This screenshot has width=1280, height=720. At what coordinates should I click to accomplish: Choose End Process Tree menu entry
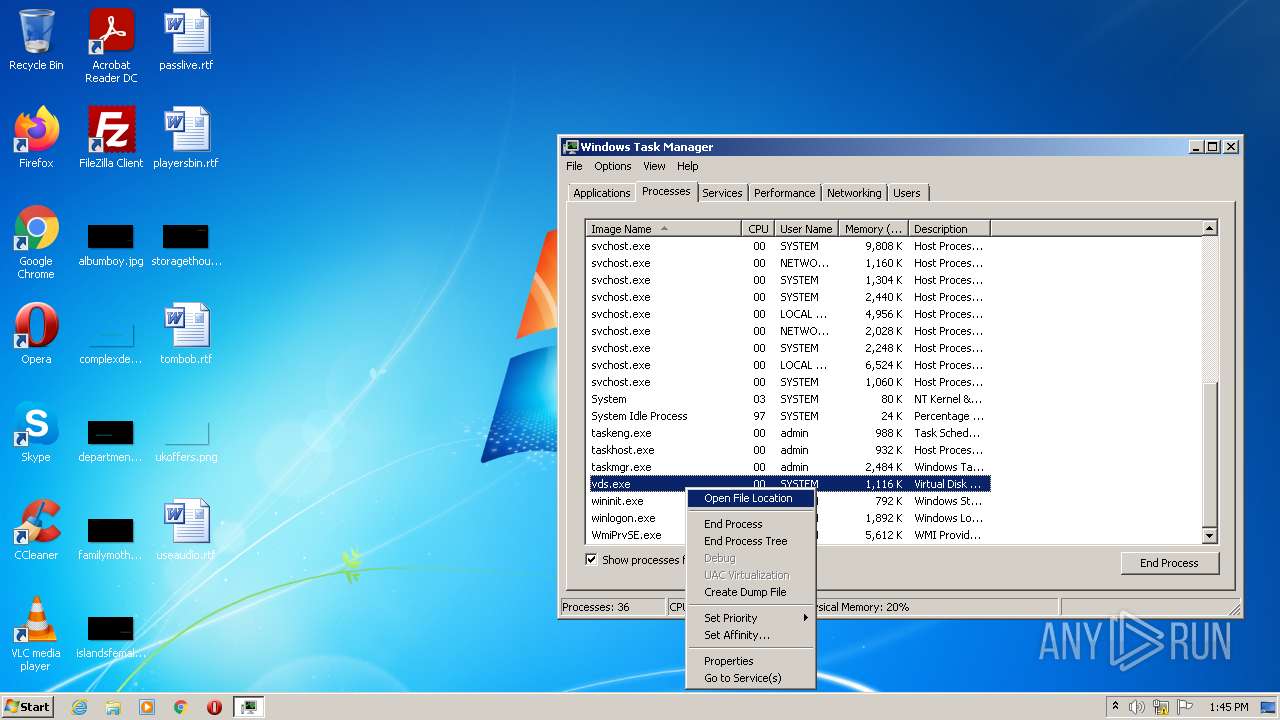click(750, 541)
